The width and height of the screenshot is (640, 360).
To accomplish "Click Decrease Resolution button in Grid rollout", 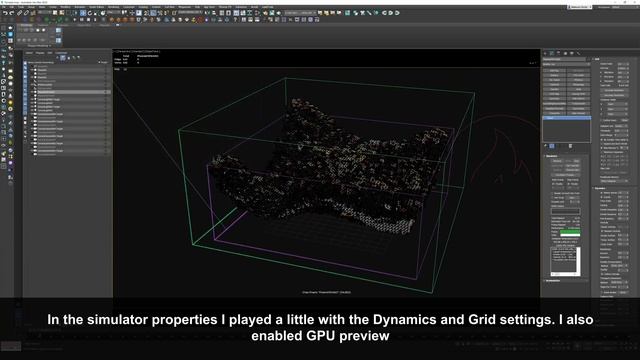I will (x=614, y=95).
